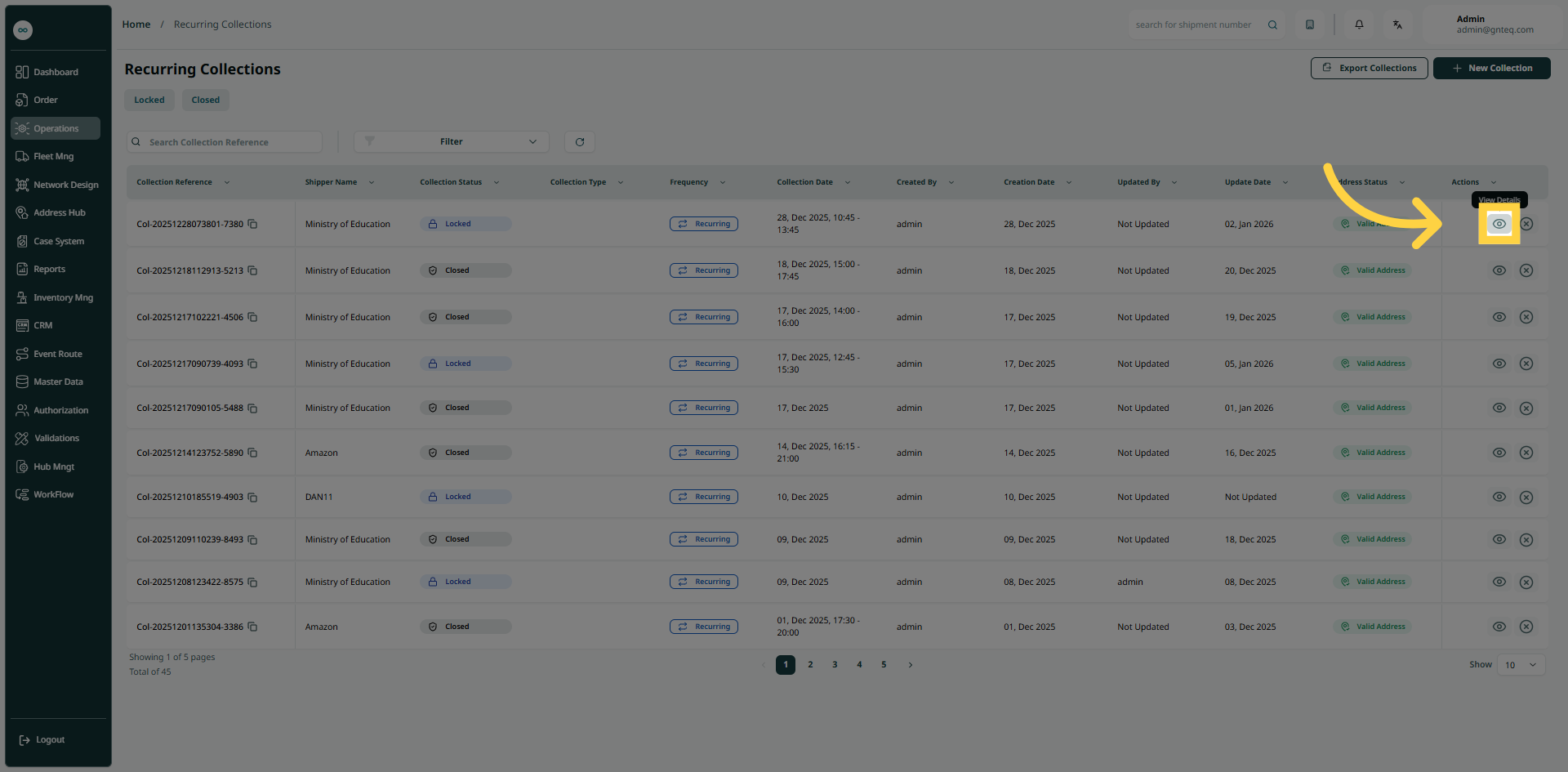Open Validations in the sidebar

pos(56,438)
